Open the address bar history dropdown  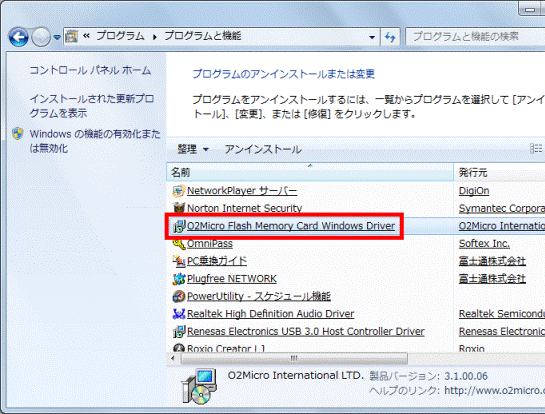click(x=372, y=37)
